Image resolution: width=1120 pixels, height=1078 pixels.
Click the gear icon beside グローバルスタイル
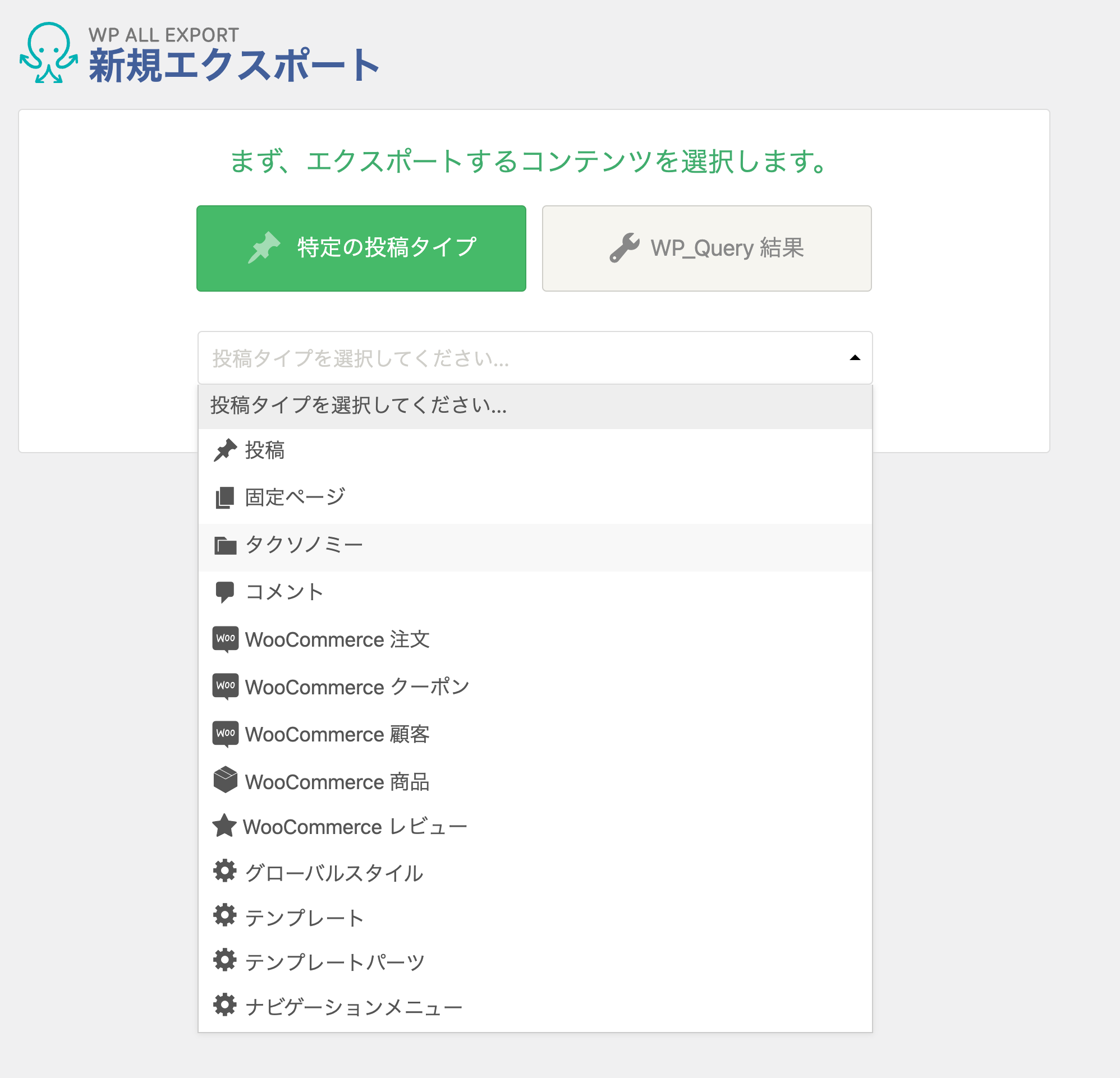[224, 871]
